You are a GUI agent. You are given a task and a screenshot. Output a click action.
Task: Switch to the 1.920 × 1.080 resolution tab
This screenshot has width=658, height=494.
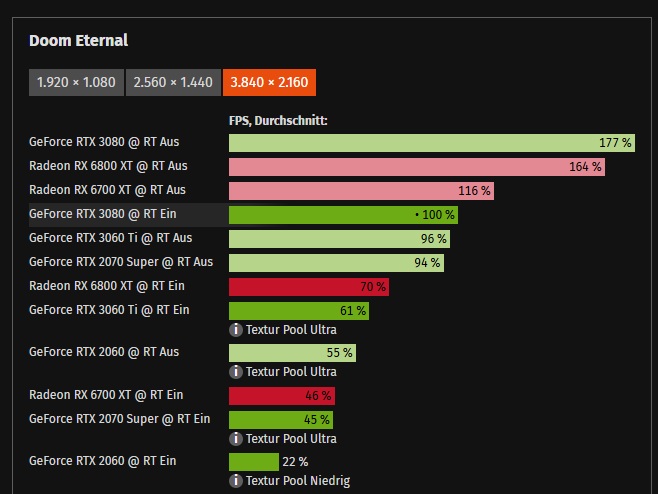coord(76,82)
